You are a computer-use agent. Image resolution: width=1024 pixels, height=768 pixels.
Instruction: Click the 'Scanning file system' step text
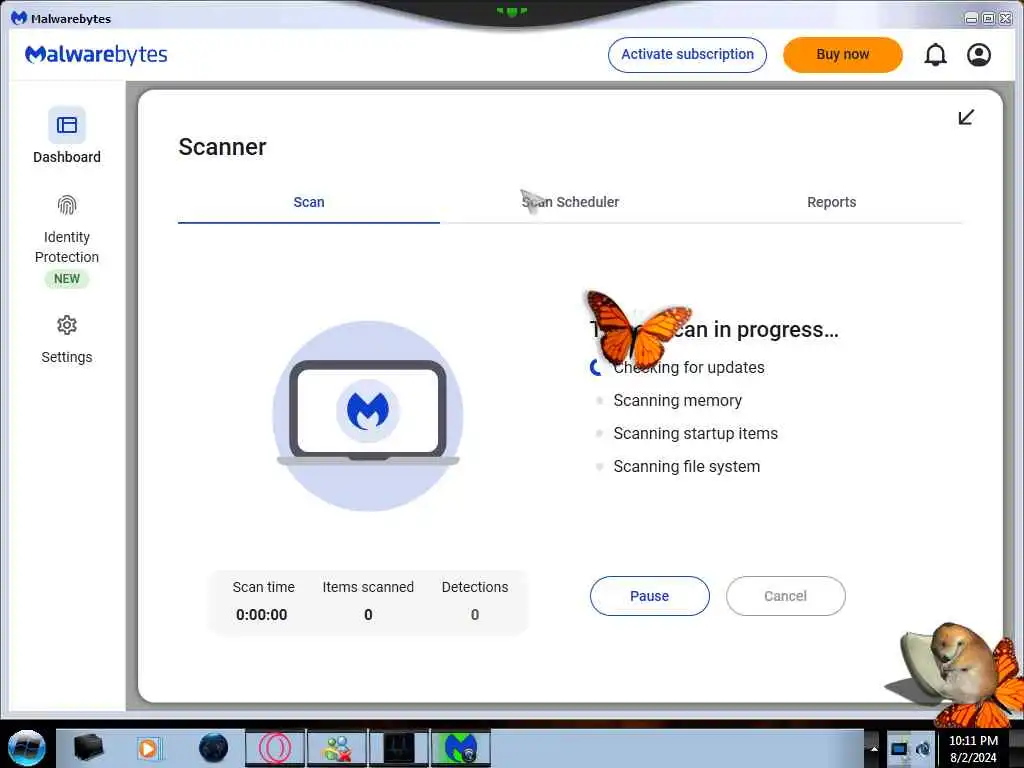(x=686, y=466)
